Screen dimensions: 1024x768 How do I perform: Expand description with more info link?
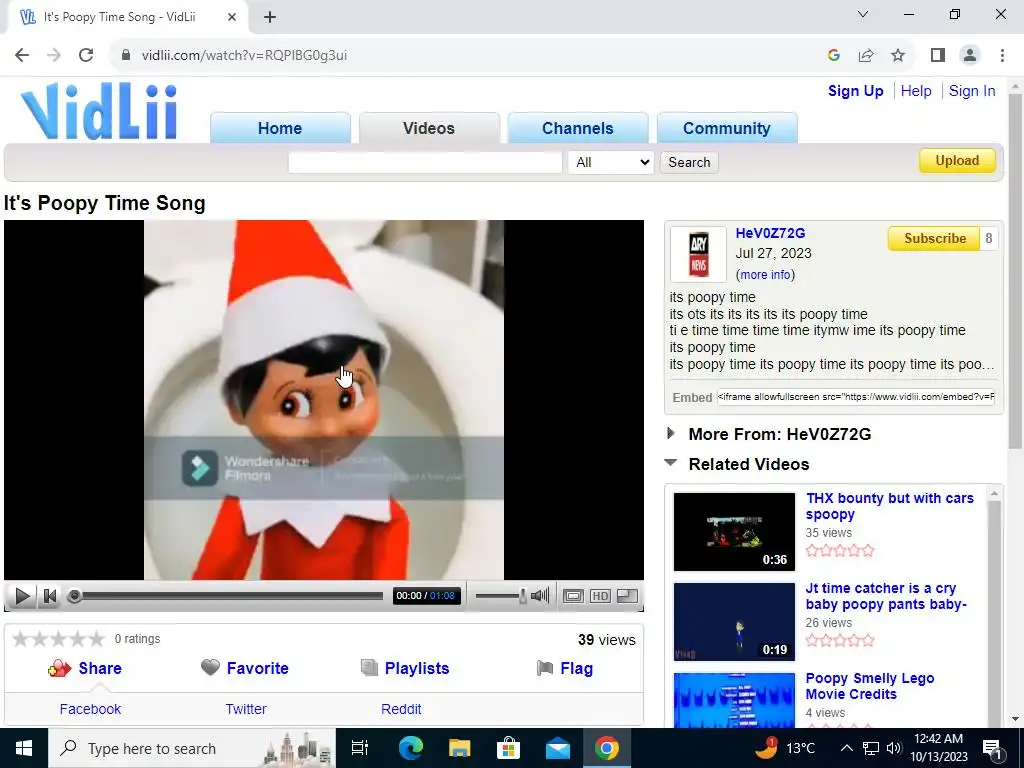coord(765,275)
